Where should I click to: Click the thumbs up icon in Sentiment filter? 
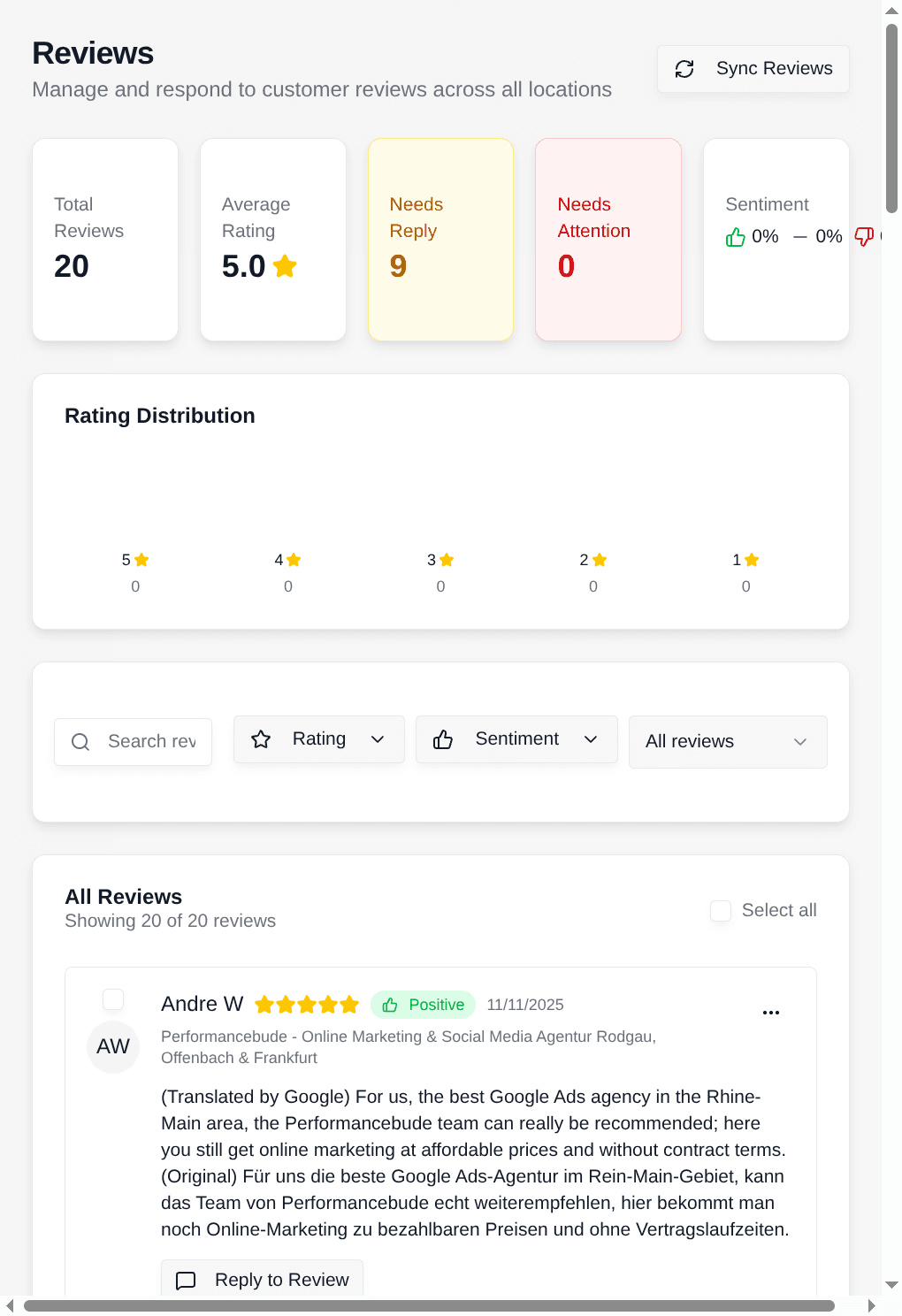tap(443, 738)
